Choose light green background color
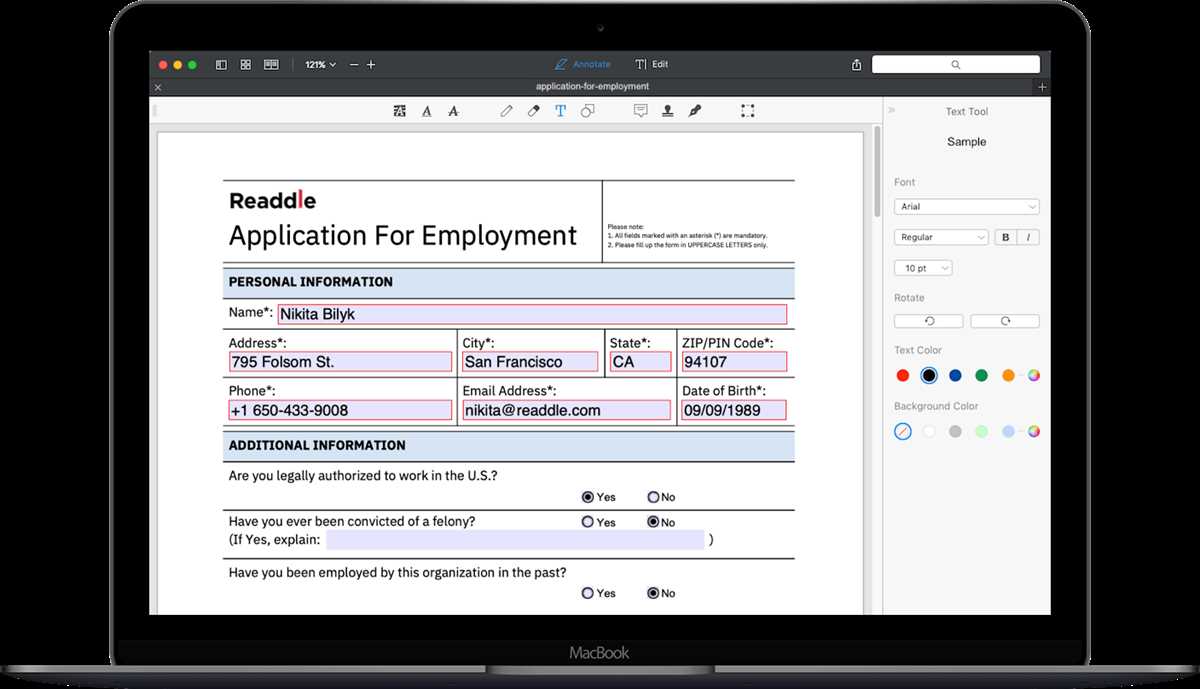 (x=981, y=431)
